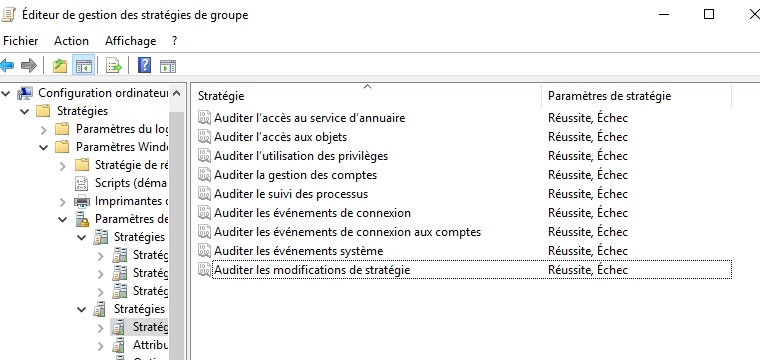Click the Configuration ordinateur computer icon
Viewport: 760px width, 360px height.
click(x=25, y=93)
